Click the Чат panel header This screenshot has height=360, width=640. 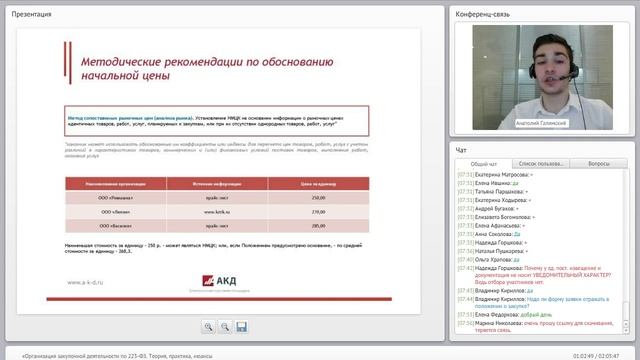pyautogui.click(x=461, y=150)
